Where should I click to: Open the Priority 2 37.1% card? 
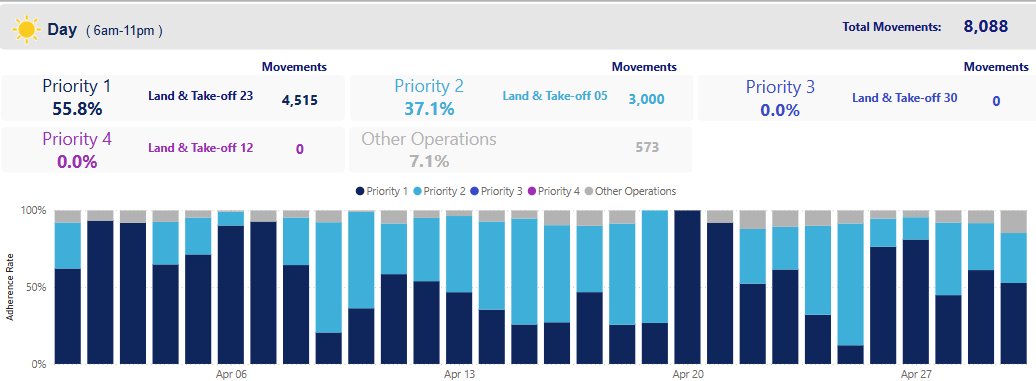click(x=521, y=98)
